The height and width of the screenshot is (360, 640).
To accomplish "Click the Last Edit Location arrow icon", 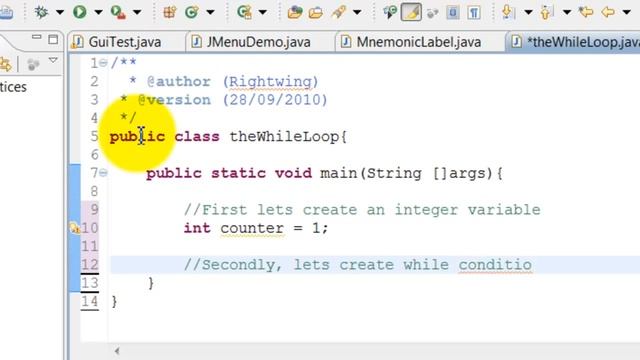I will pos(586,12).
